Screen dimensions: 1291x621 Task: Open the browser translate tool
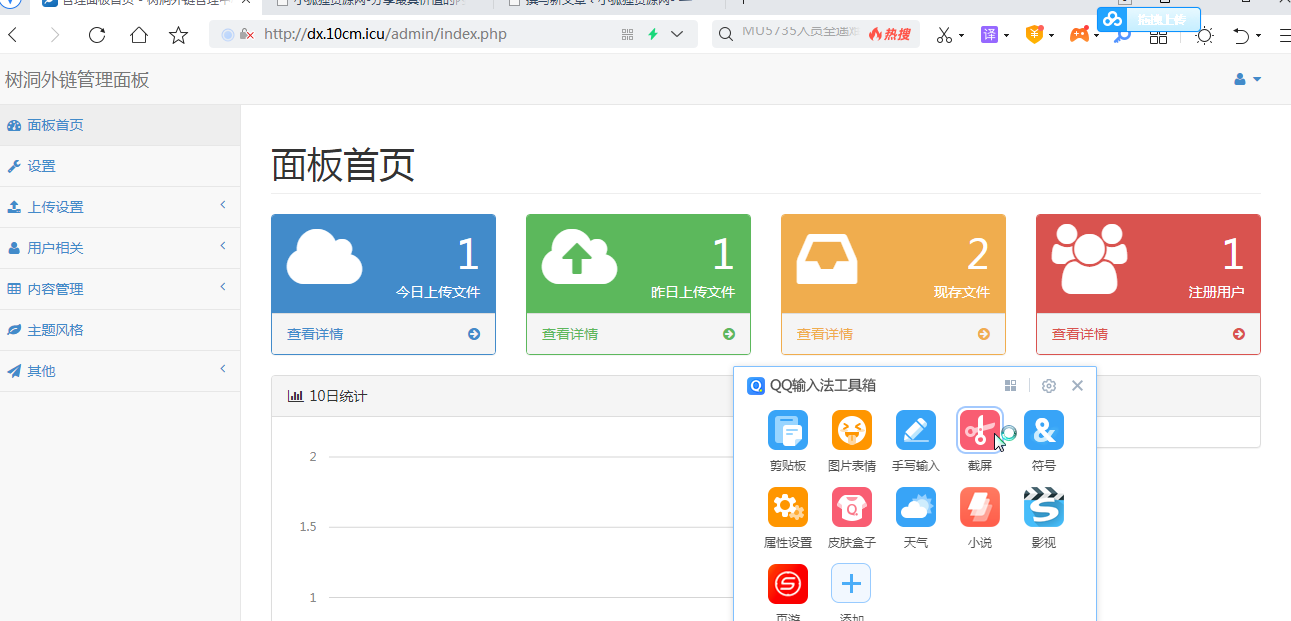coord(988,36)
